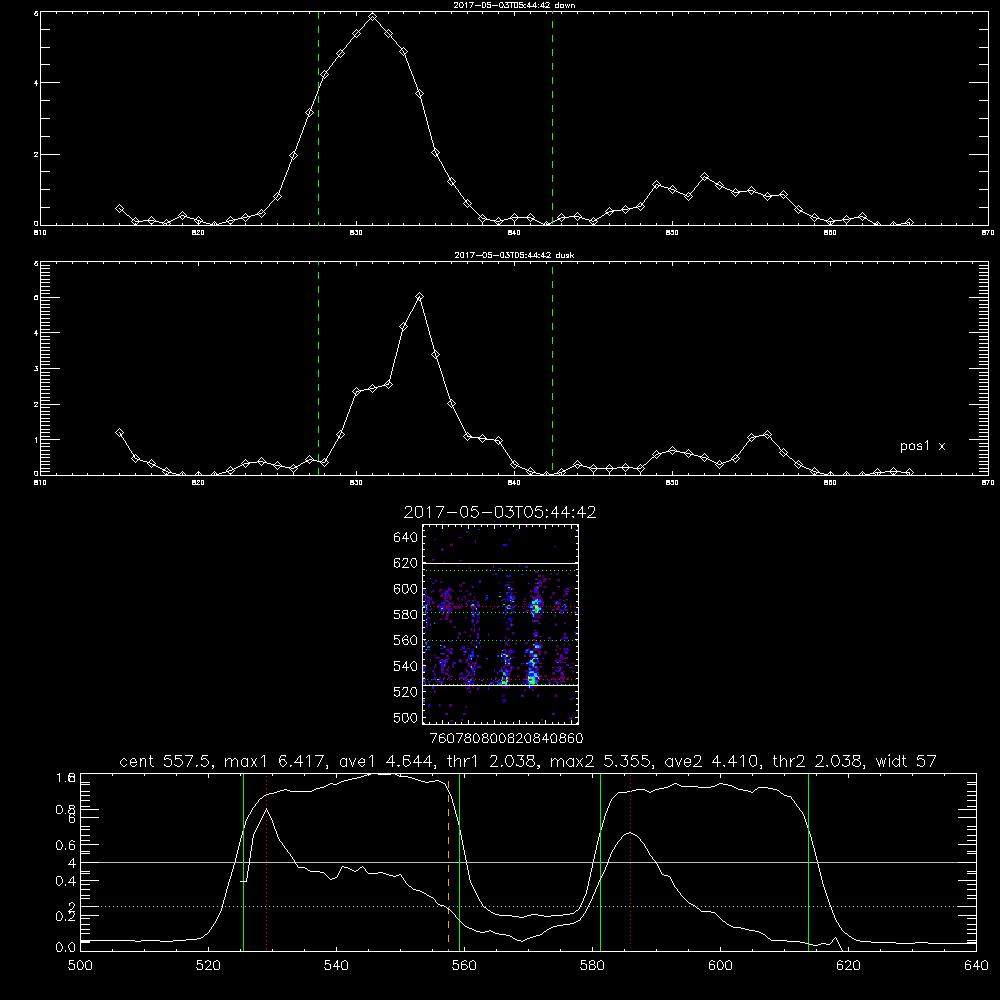Open the spectral color image thumbnail
Viewport: 1000px width, 1000px height.
point(500,624)
